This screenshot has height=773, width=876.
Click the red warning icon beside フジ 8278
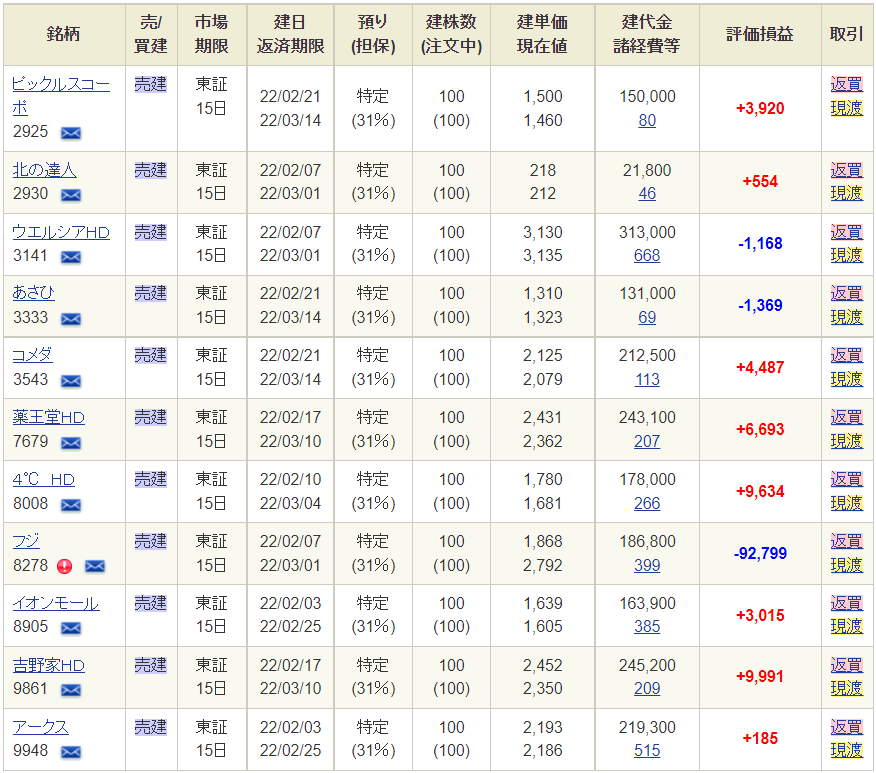66,566
